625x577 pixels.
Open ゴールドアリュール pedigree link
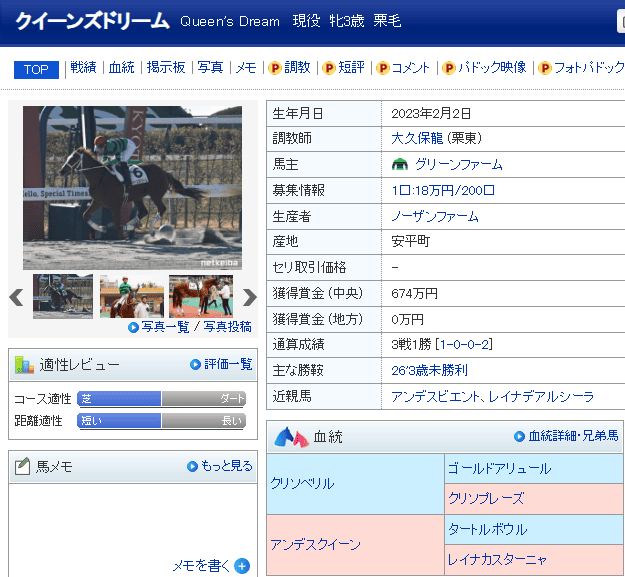pos(500,469)
